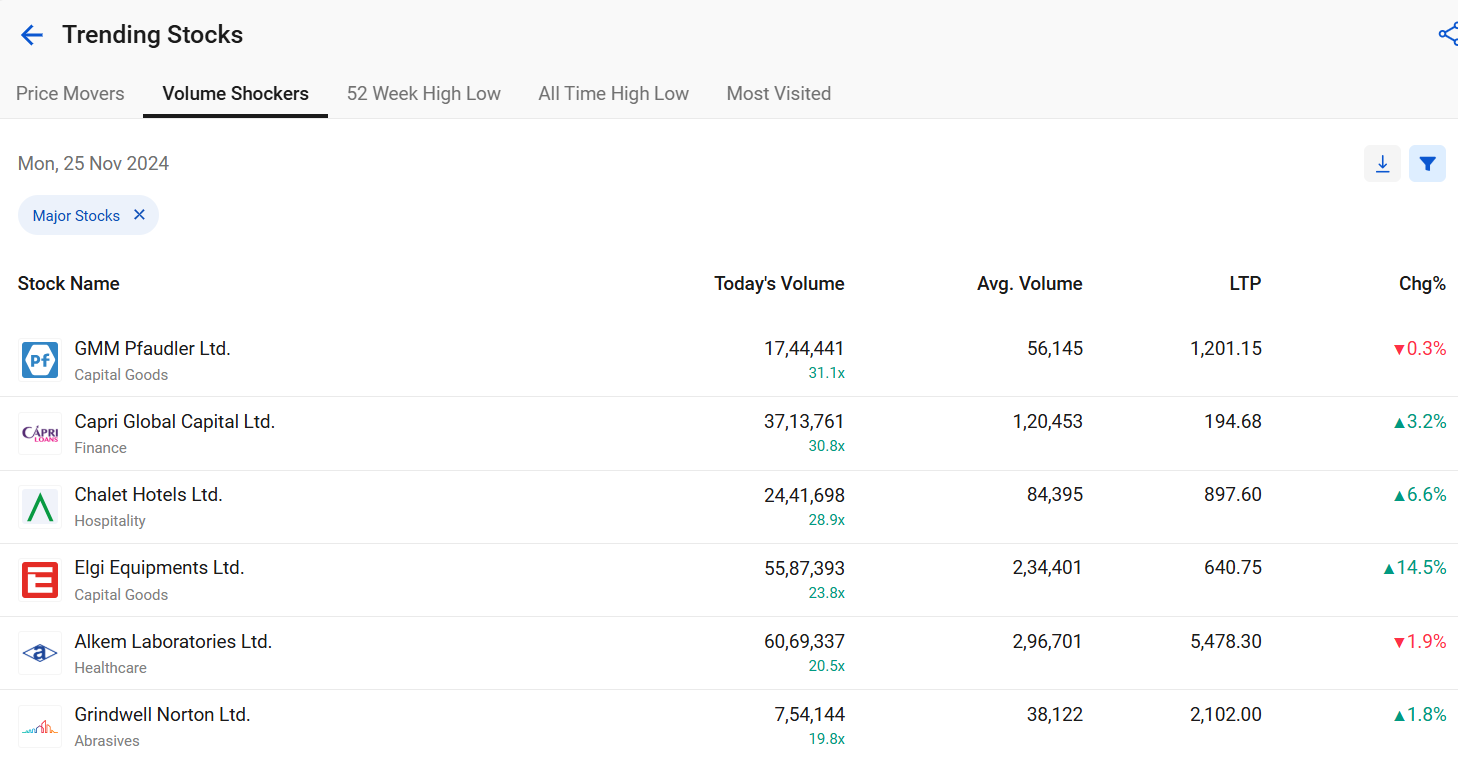Click volume value 37,13,761

click(x=804, y=421)
